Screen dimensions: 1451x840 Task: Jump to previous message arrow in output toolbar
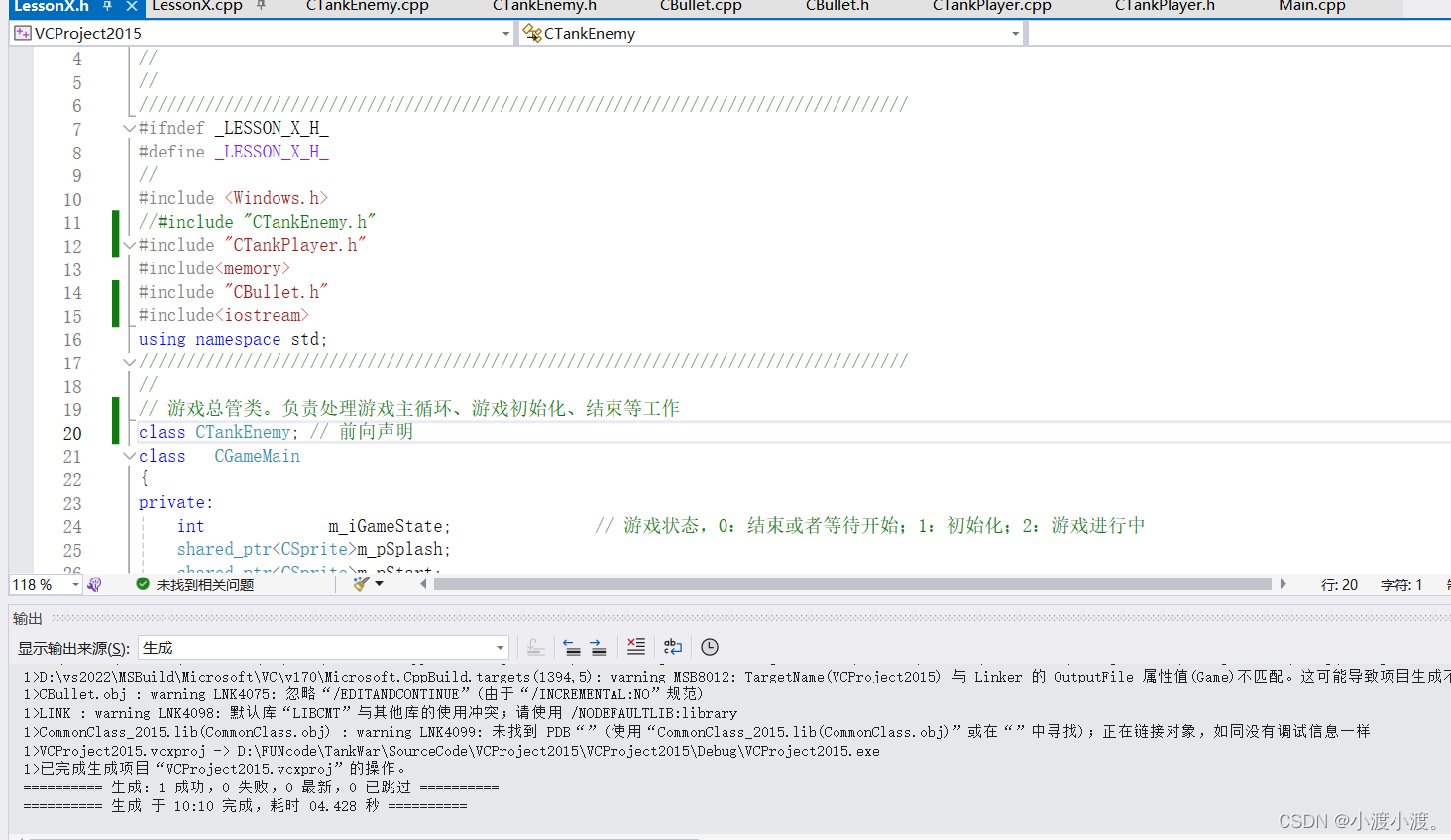click(x=572, y=647)
